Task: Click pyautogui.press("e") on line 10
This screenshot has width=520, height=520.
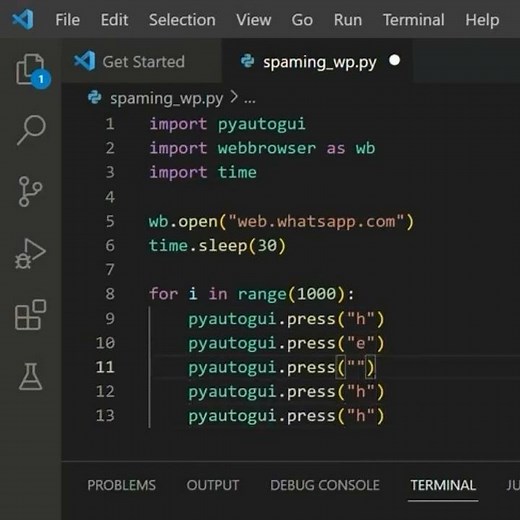Action: point(286,343)
